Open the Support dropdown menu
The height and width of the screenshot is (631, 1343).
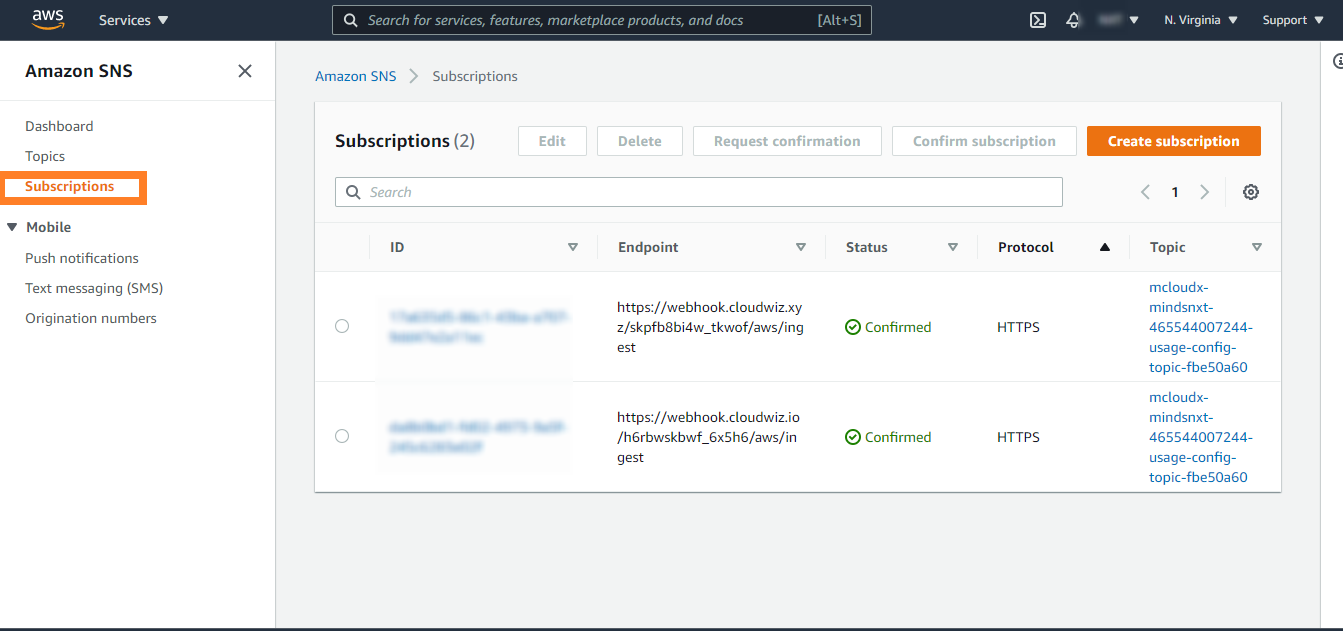1292,20
